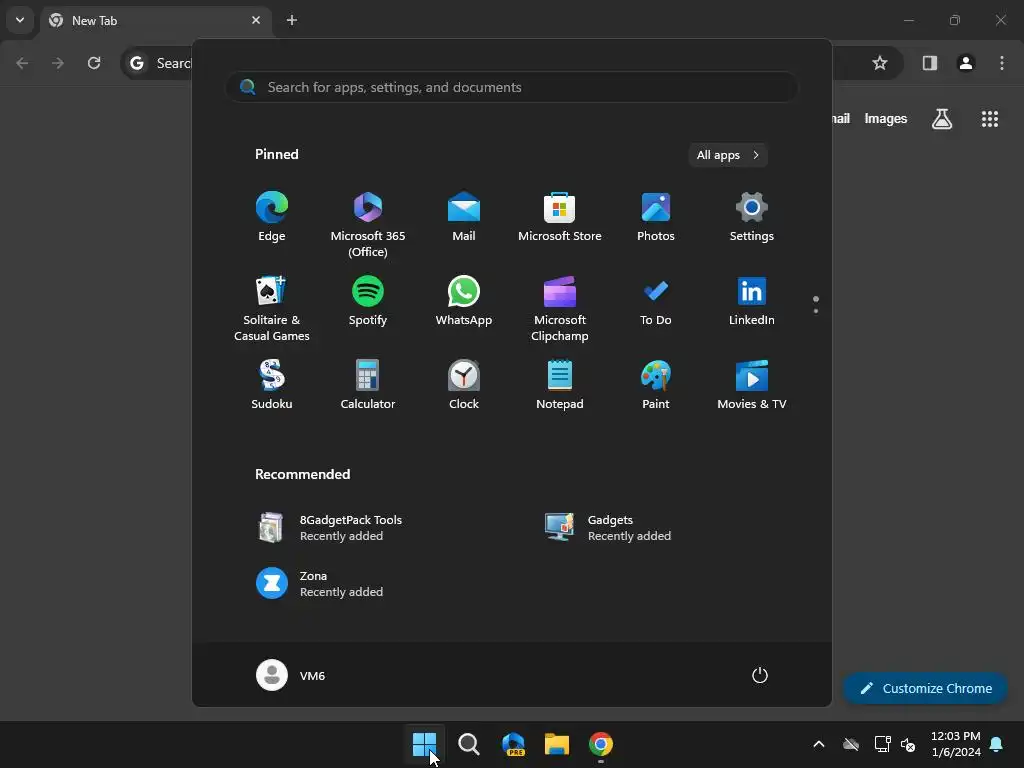This screenshot has width=1024, height=768.
Task: Open Chrome tab search dropdown
Action: coord(20,20)
